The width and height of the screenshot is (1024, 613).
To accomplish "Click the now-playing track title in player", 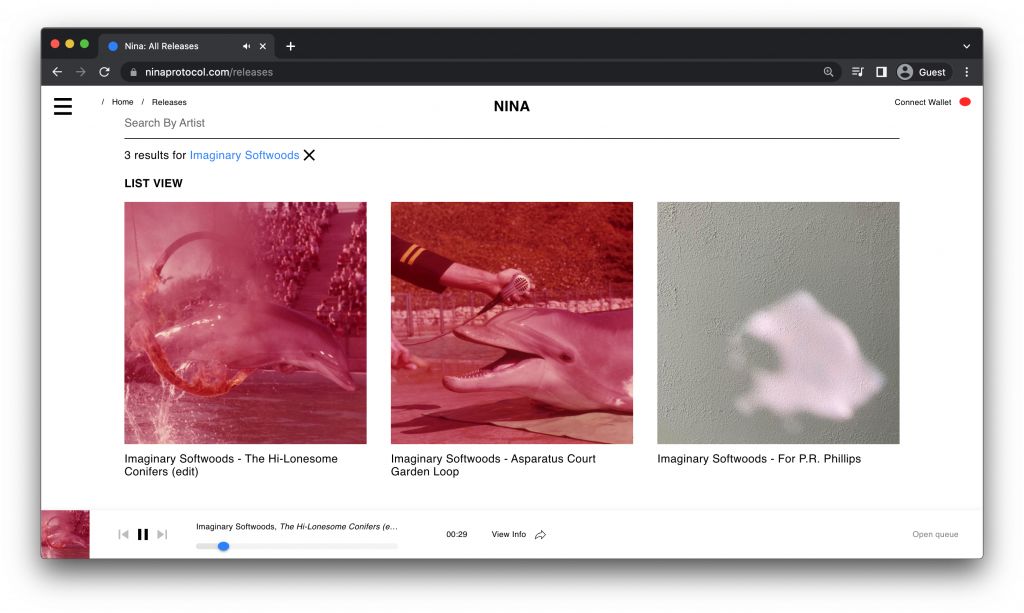I will pos(297,527).
